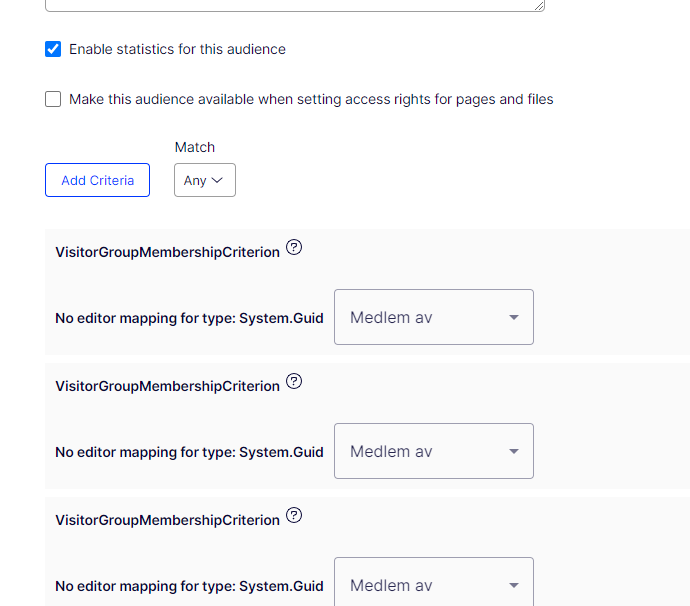Click the 'Enable statistics for this audience' label
The height and width of the screenshot is (606, 690).
tap(177, 49)
